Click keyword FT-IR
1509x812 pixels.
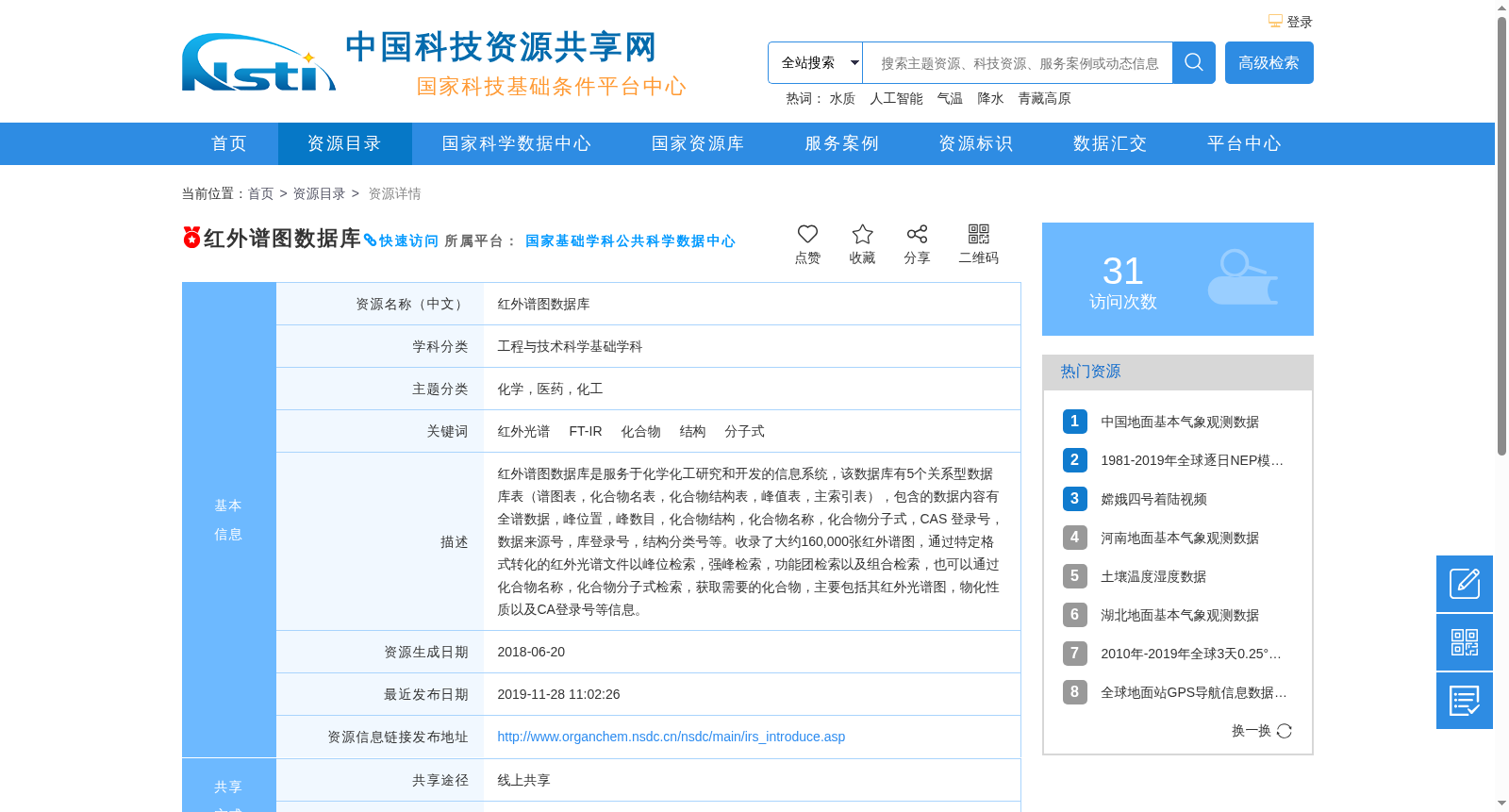click(x=586, y=431)
